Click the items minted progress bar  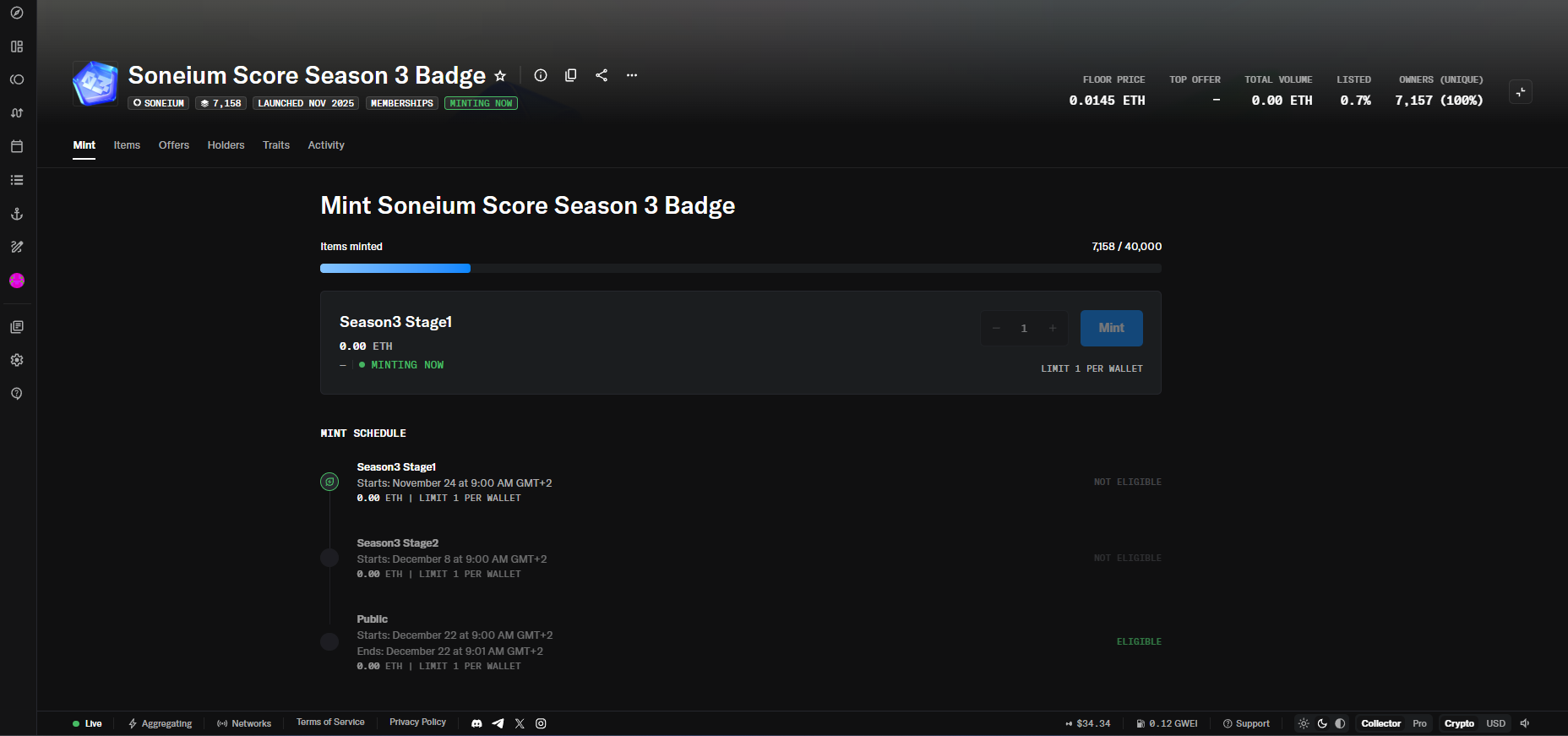point(740,269)
